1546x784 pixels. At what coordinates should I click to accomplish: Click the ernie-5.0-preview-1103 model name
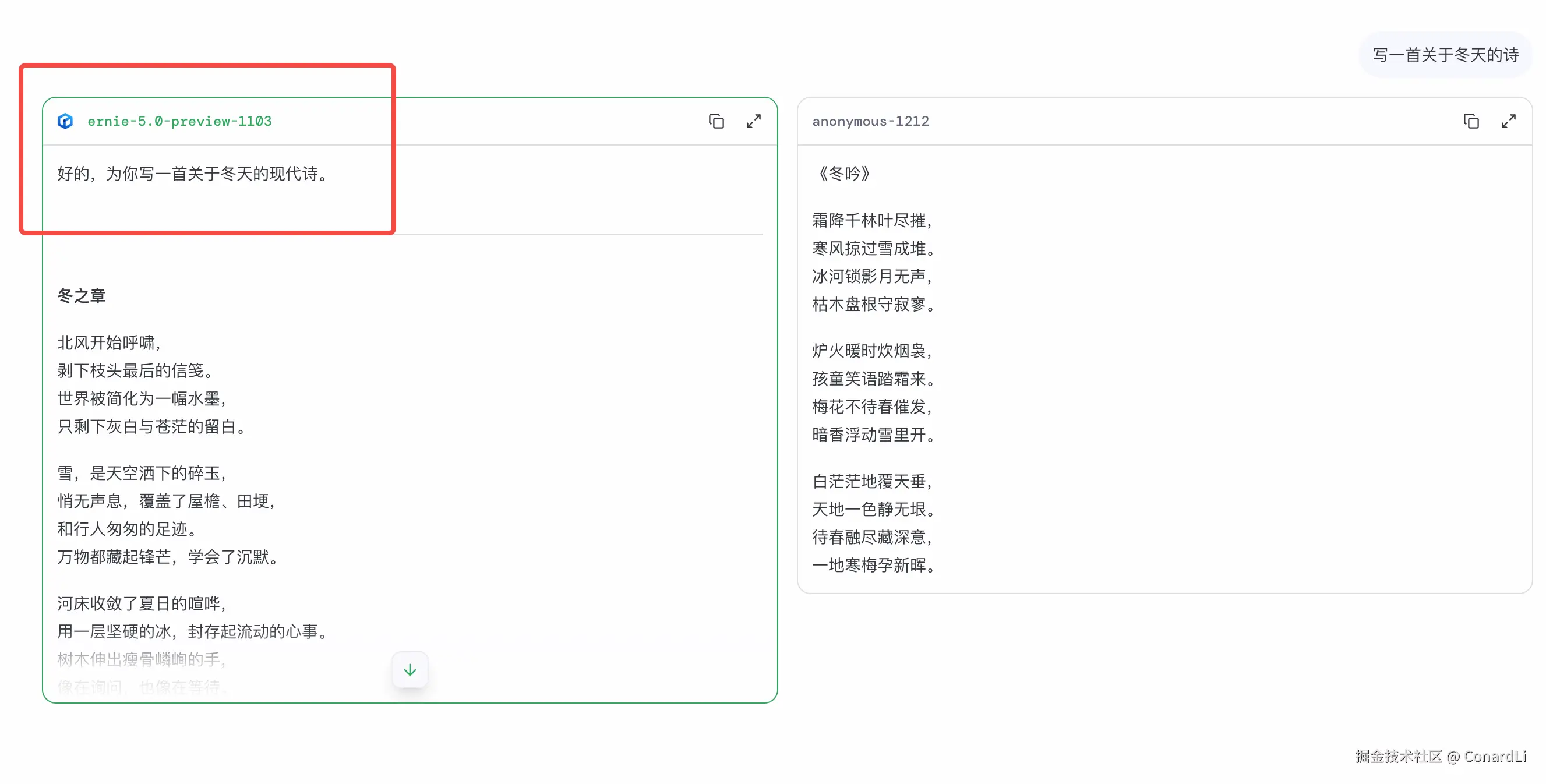179,121
